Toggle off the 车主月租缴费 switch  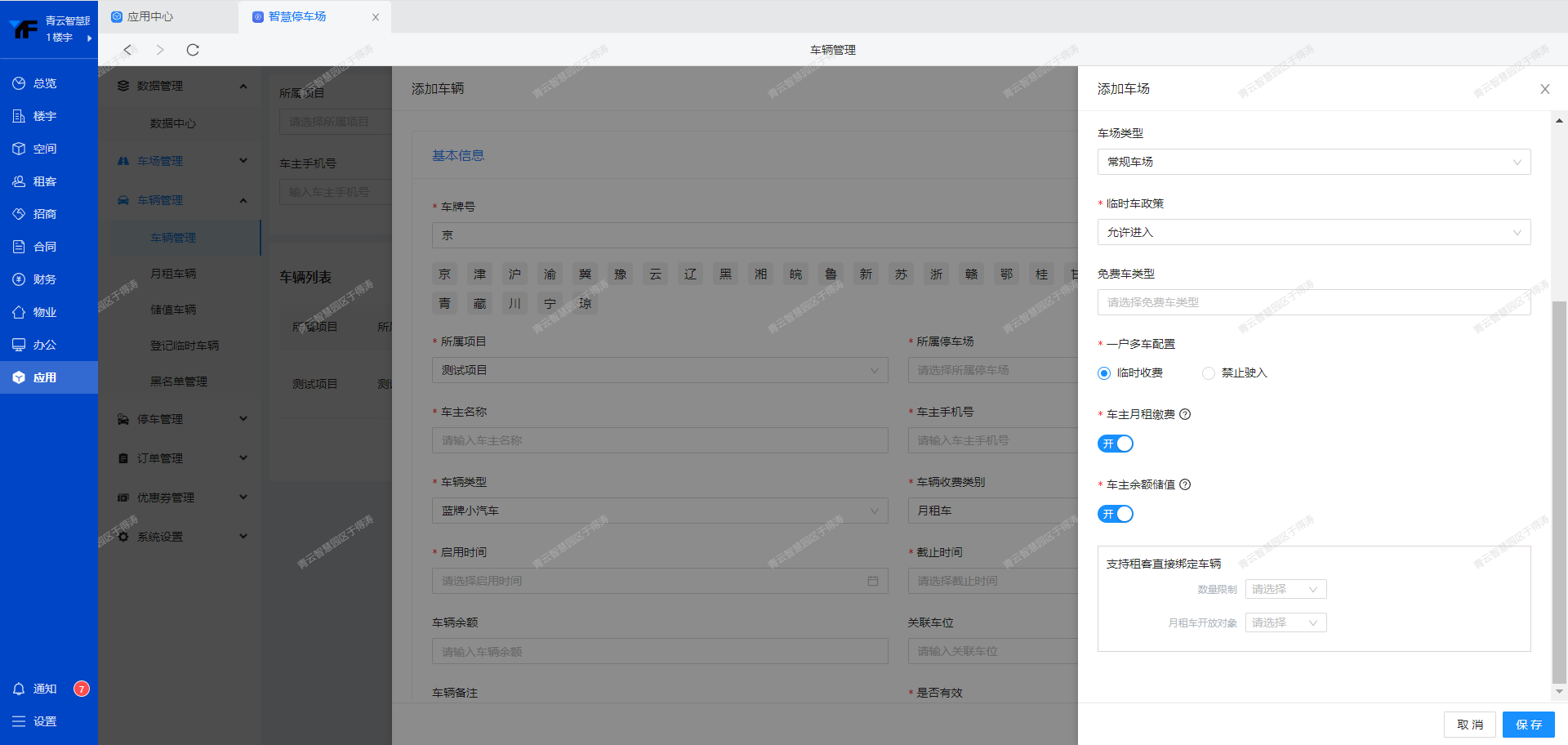[1116, 444]
